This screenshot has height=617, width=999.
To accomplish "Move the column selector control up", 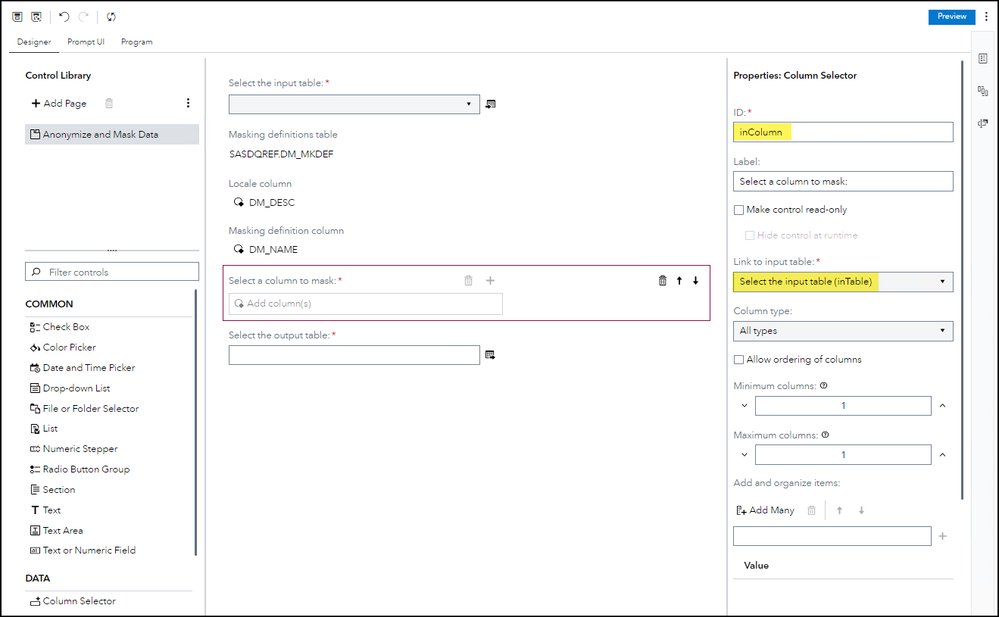I will point(679,281).
